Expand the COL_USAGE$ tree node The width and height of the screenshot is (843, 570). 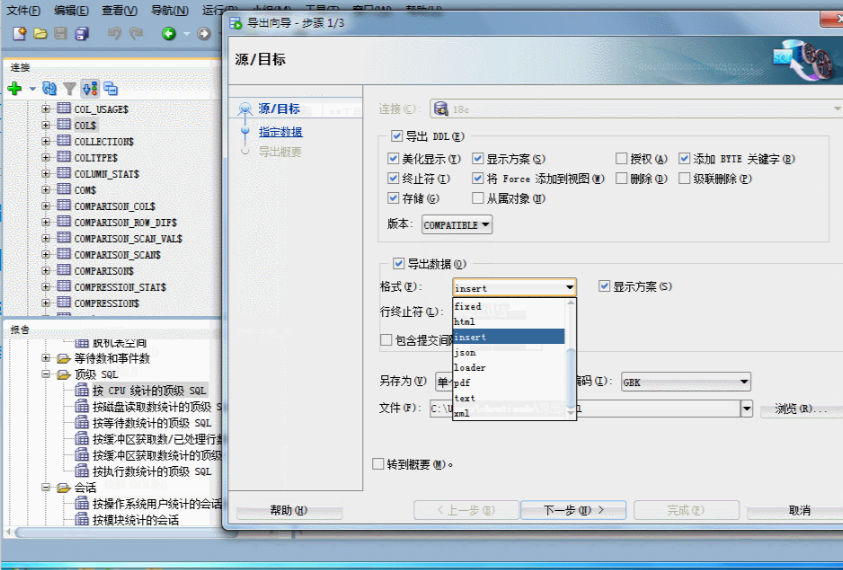[x=46, y=109]
